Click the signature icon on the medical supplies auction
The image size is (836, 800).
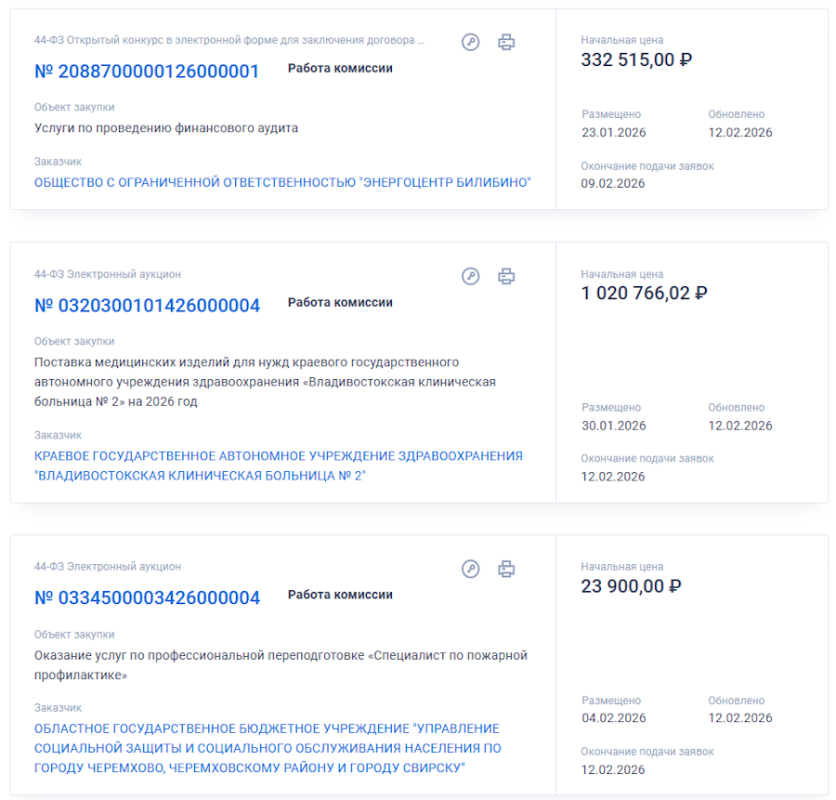pyautogui.click(x=471, y=276)
